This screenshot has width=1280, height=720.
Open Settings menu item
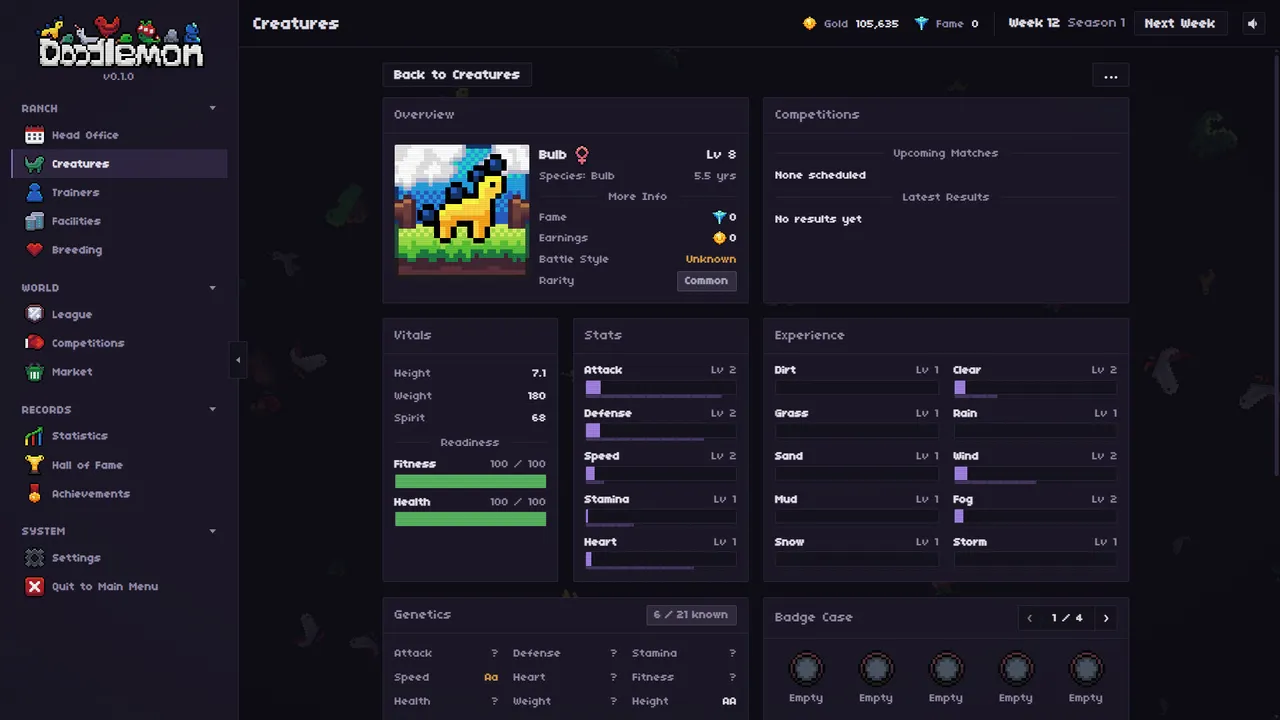click(120, 558)
